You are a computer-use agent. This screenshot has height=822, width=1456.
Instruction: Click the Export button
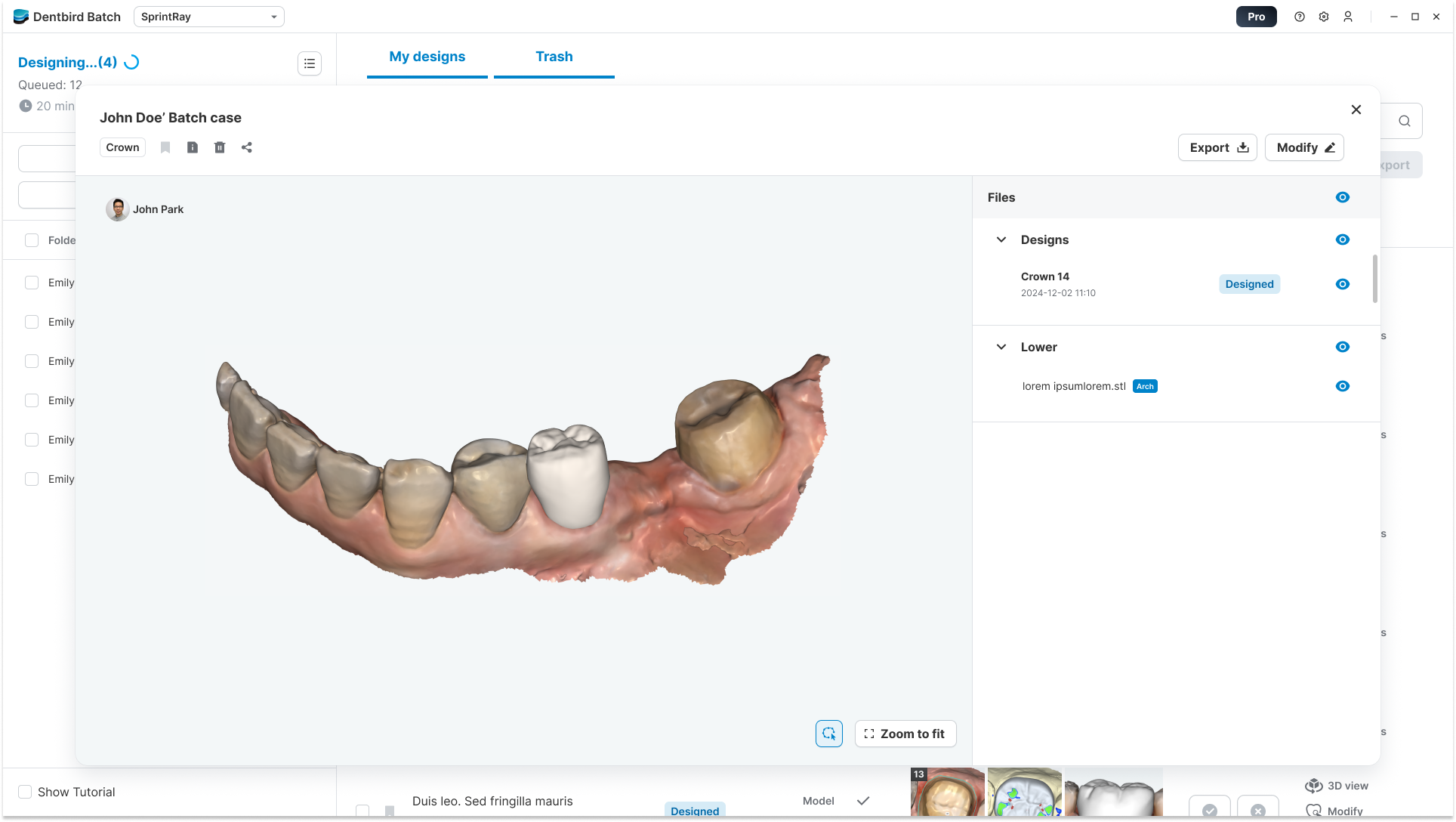1217,147
